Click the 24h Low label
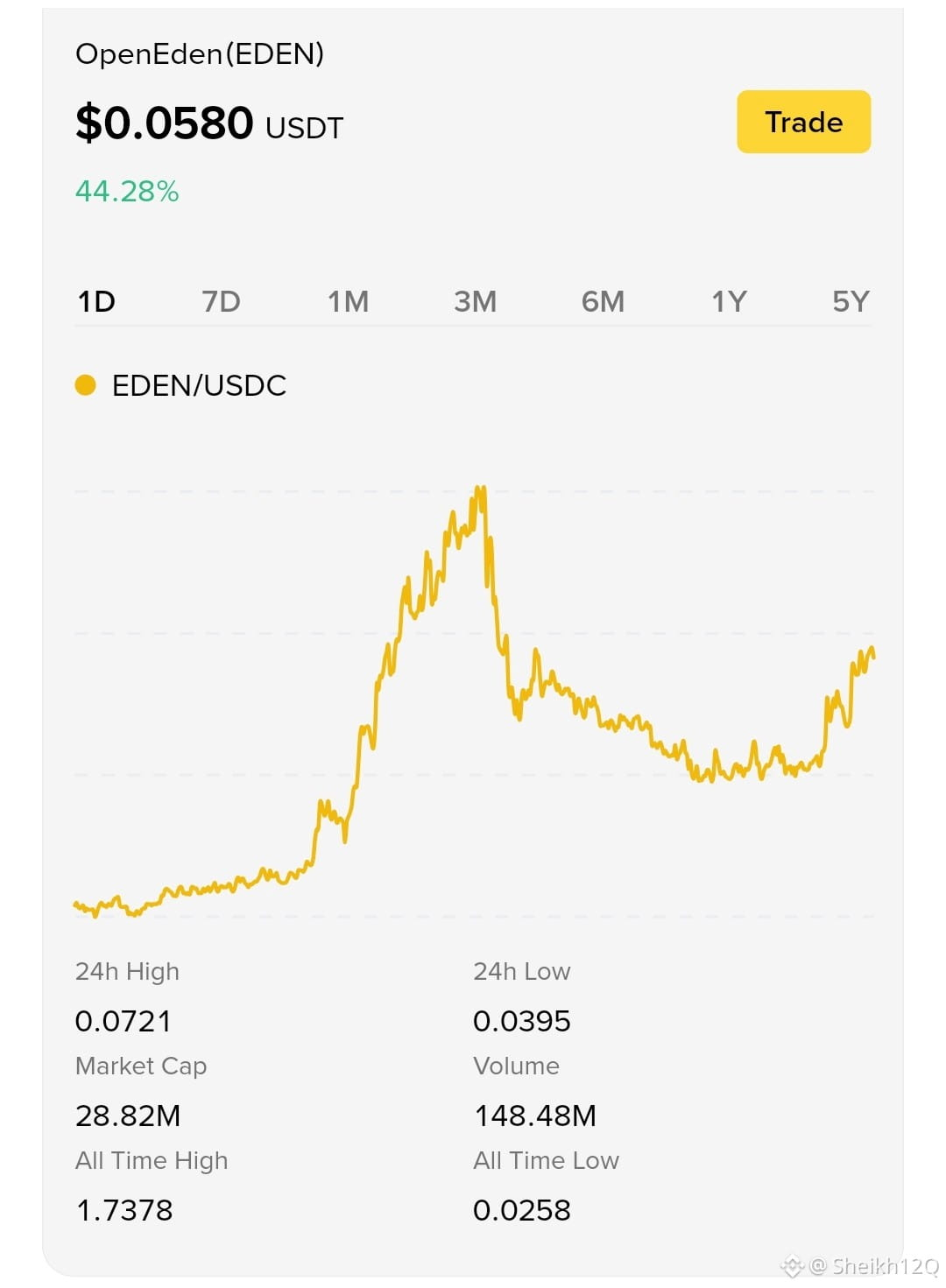946x1288 pixels. [x=522, y=971]
